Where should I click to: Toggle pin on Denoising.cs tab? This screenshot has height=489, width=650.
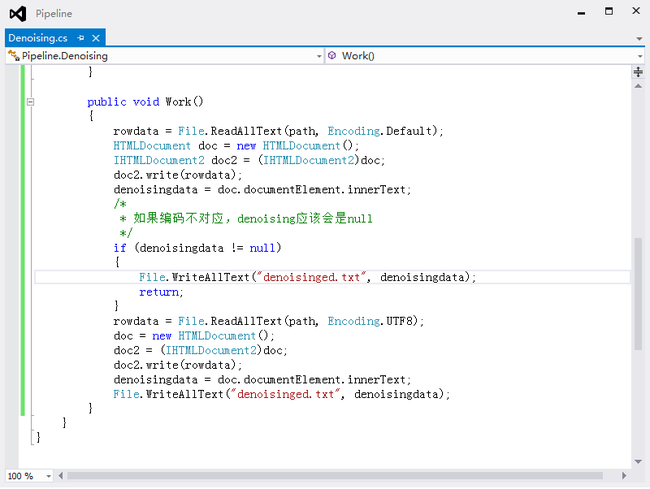[81, 38]
